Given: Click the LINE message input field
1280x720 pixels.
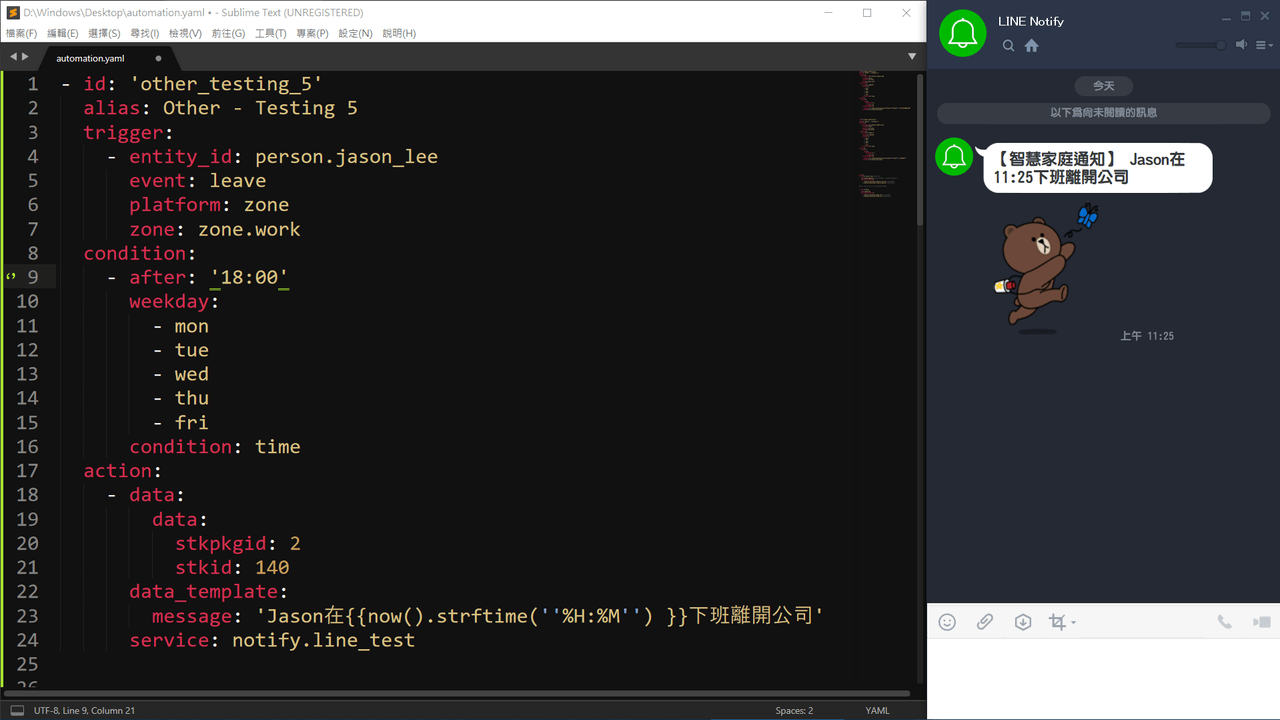Looking at the screenshot, I should 1103,678.
